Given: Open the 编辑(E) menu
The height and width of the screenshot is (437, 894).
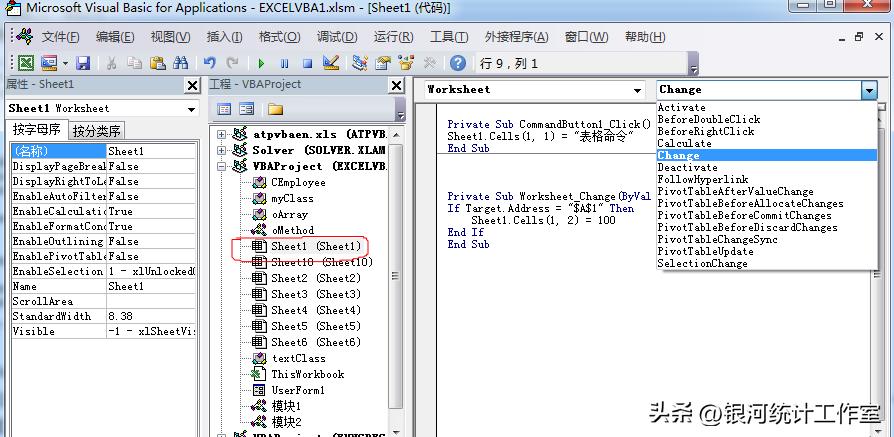Looking at the screenshot, I should (115, 37).
